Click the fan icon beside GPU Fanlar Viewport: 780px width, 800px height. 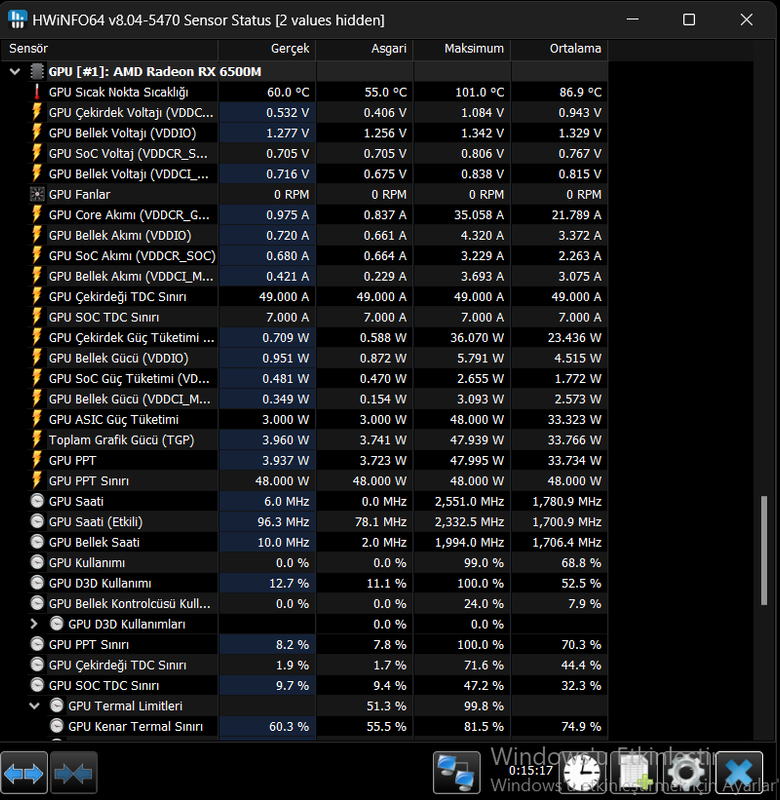pyautogui.click(x=37, y=194)
